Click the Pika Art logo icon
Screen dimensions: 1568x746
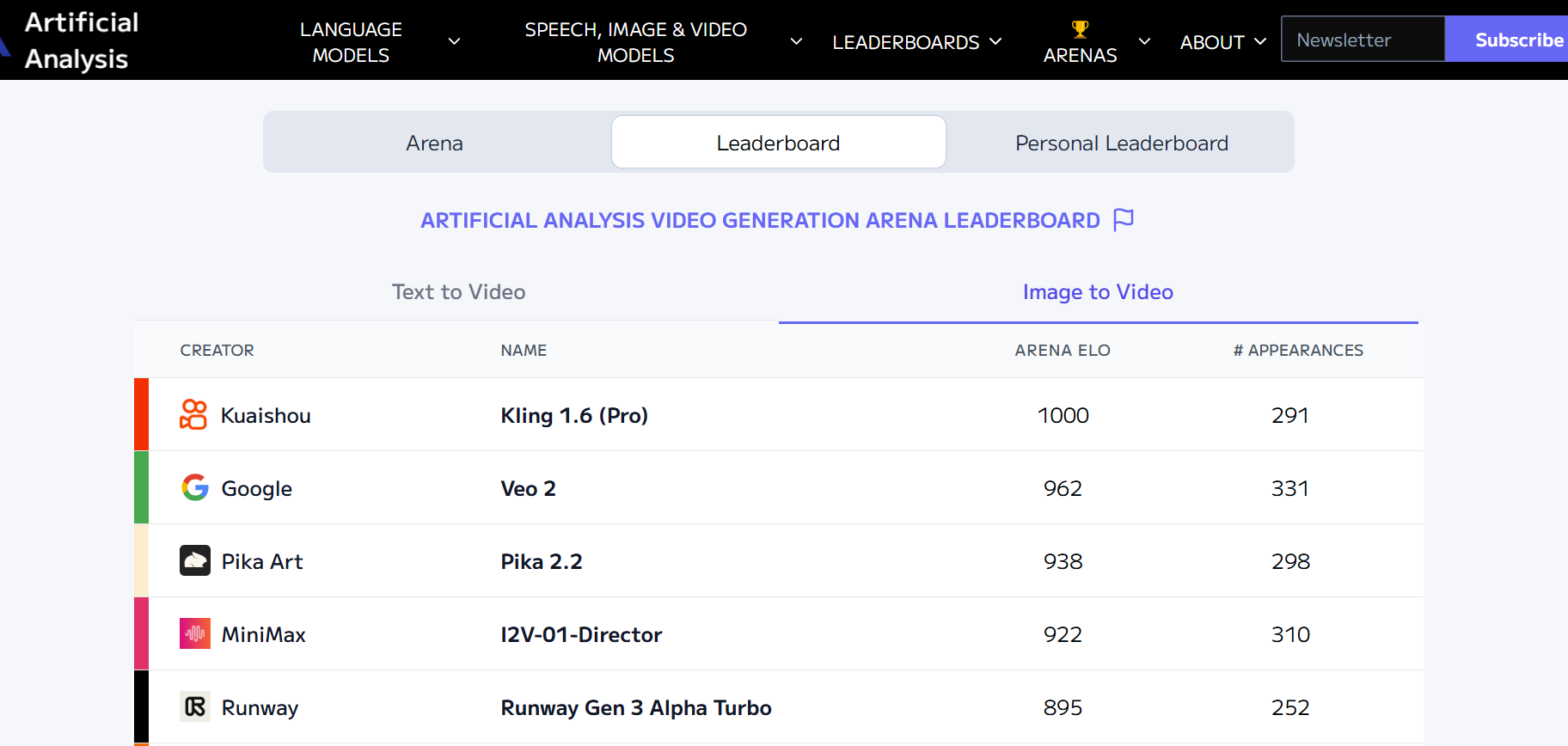(195, 560)
